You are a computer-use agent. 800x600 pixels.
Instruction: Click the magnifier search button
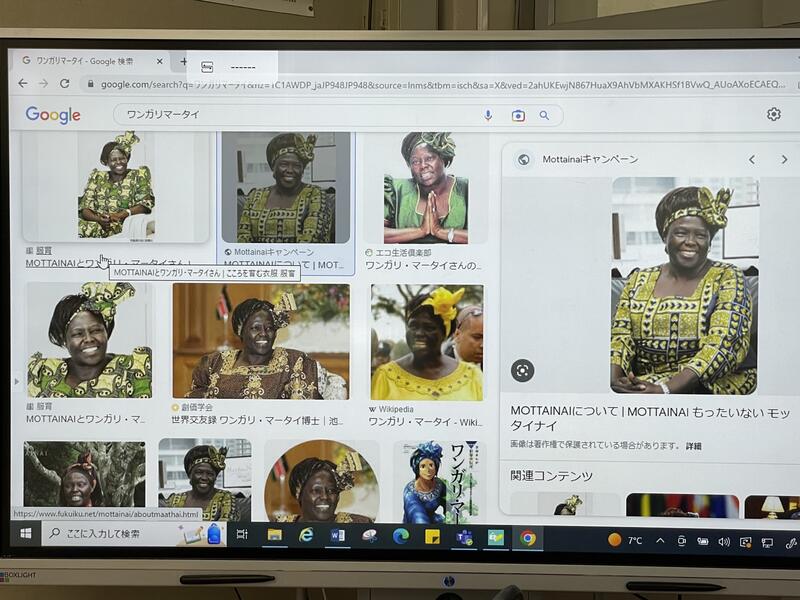click(544, 115)
